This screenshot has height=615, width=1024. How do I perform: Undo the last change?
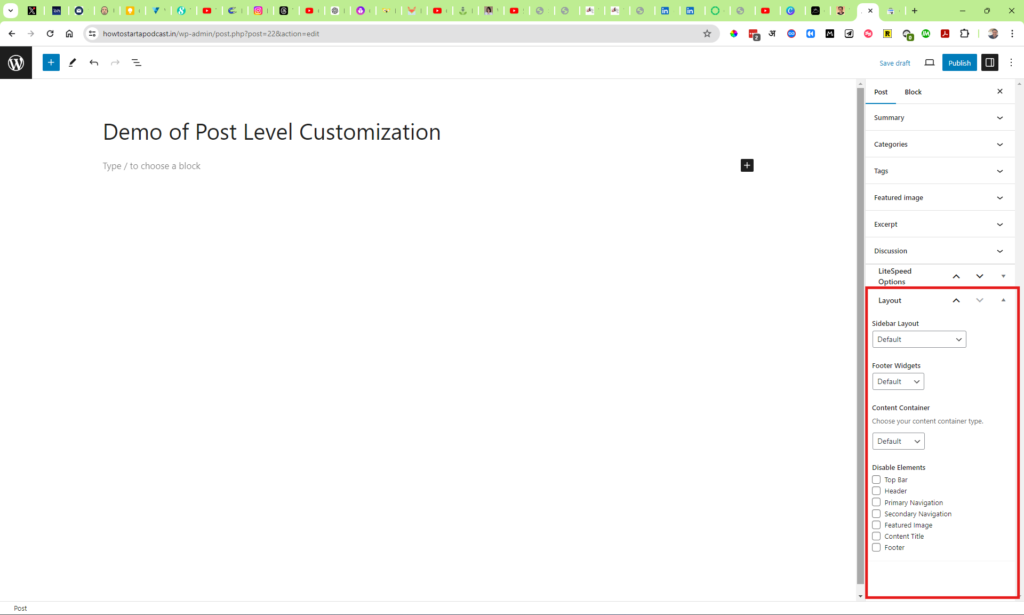[94, 63]
